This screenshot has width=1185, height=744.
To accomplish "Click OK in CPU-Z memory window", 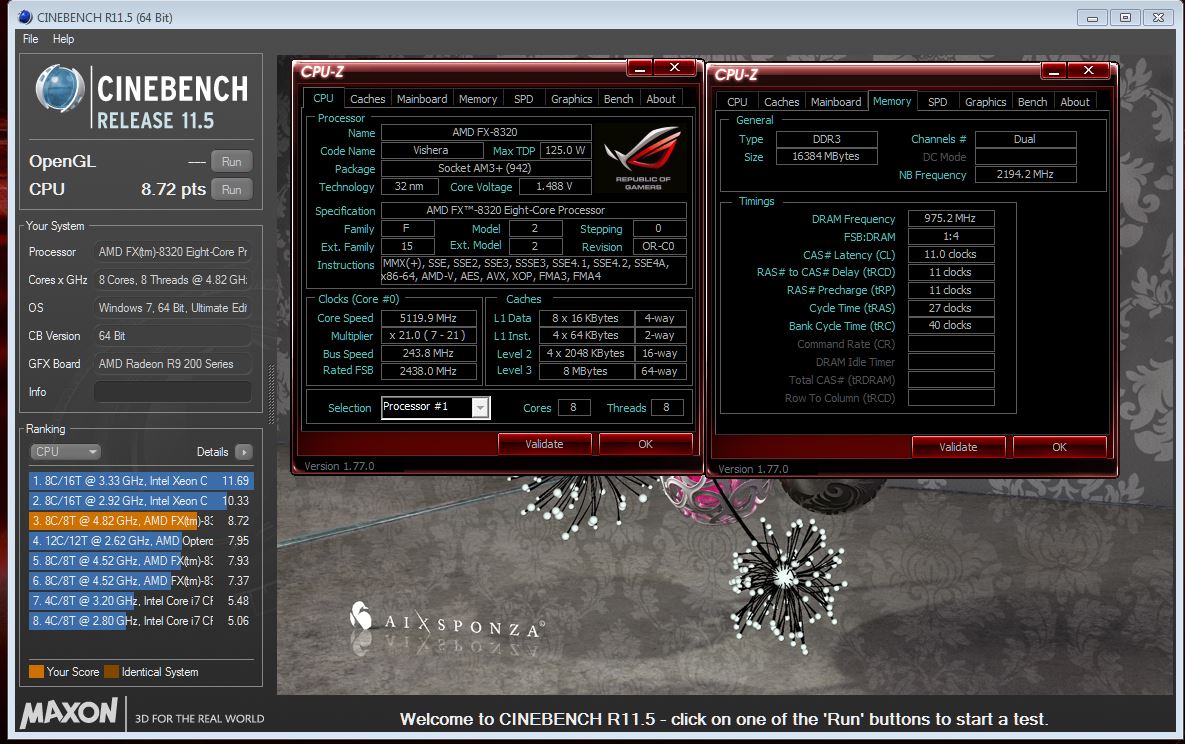I will point(1060,447).
